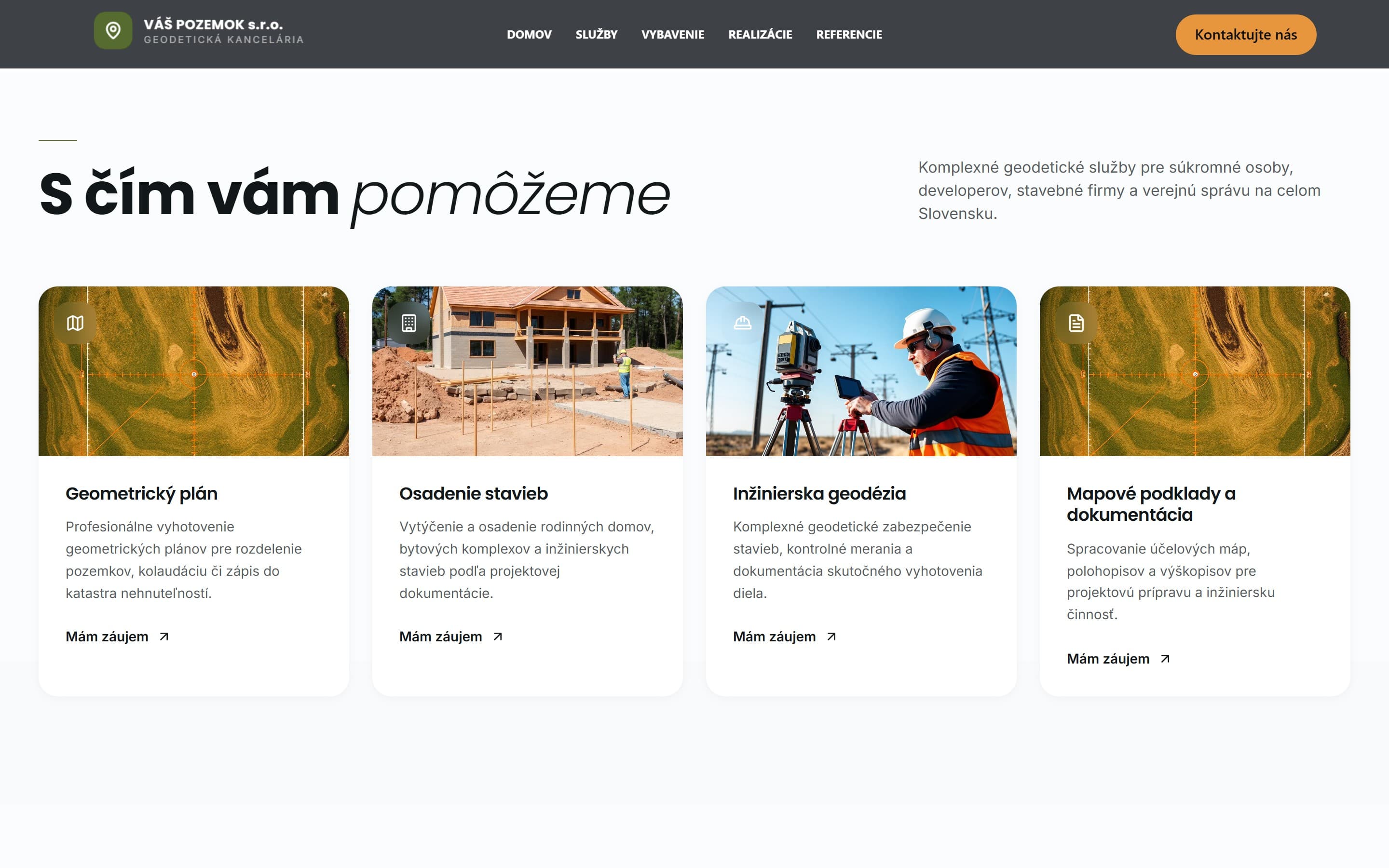The height and width of the screenshot is (868, 1389).
Task: Click the S čím vám pomôžeme heading
Action: coord(354,195)
